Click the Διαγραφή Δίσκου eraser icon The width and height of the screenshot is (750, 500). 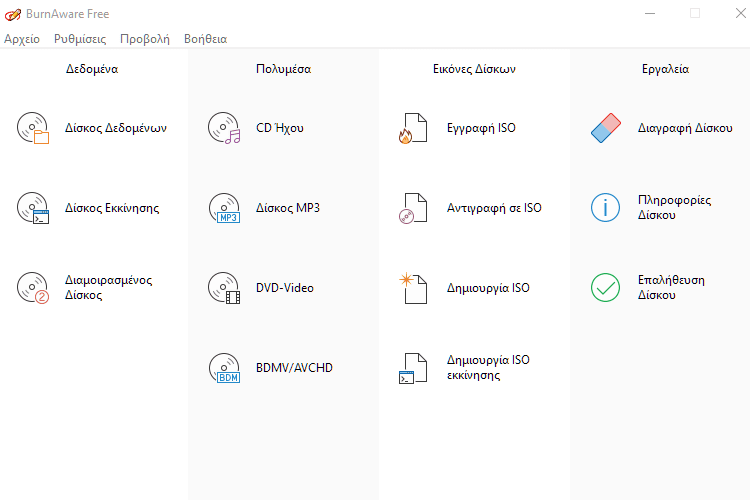tap(606, 128)
